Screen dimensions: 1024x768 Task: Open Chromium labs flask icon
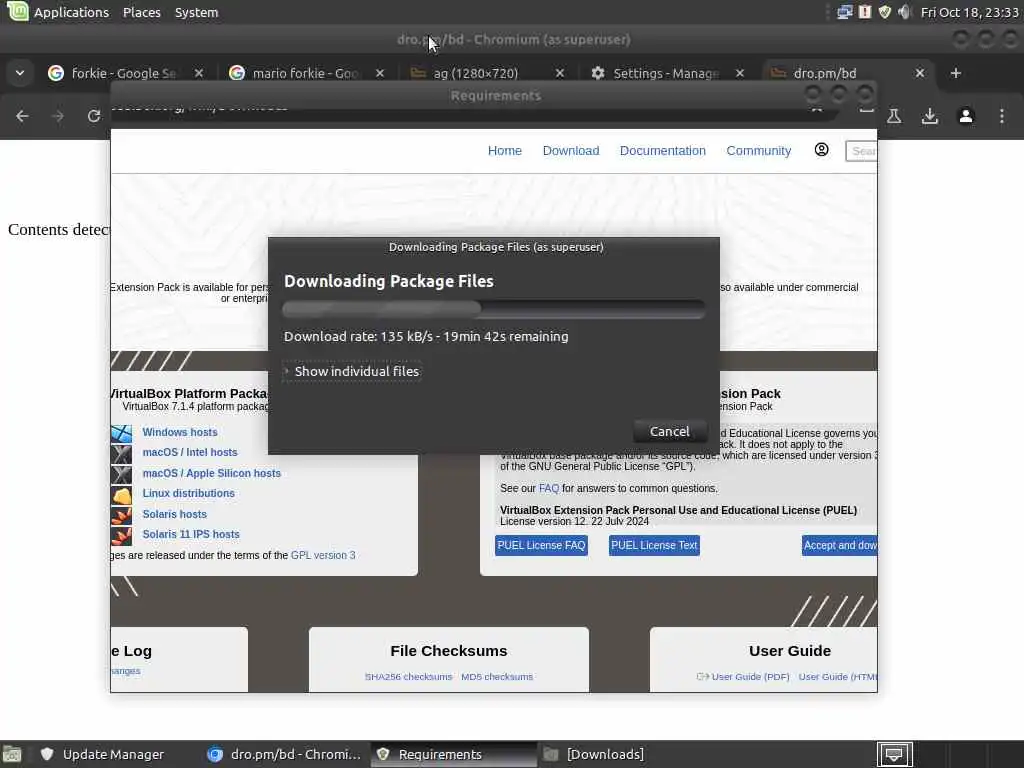pyautogui.click(x=894, y=116)
